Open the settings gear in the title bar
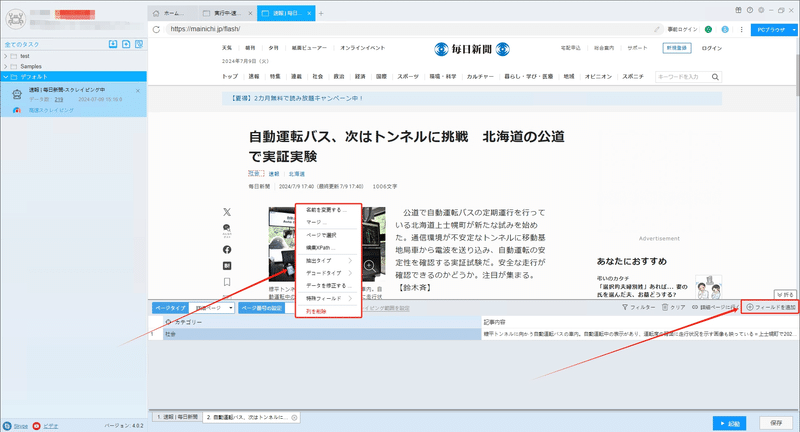 [761, 10]
